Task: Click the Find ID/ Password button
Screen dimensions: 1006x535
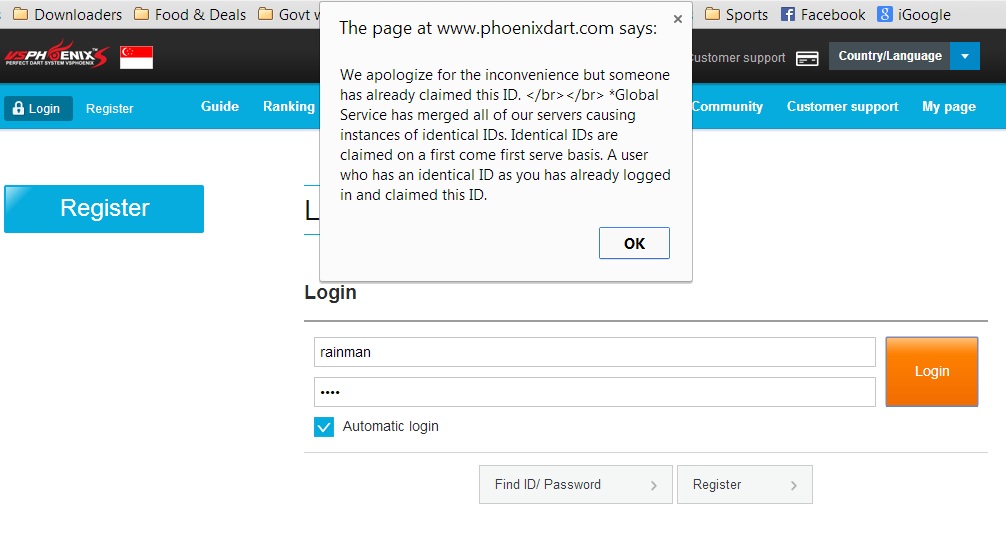Action: point(575,485)
